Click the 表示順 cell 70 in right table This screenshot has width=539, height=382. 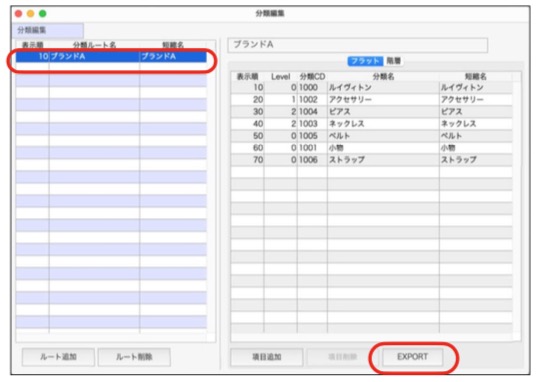(x=248, y=160)
